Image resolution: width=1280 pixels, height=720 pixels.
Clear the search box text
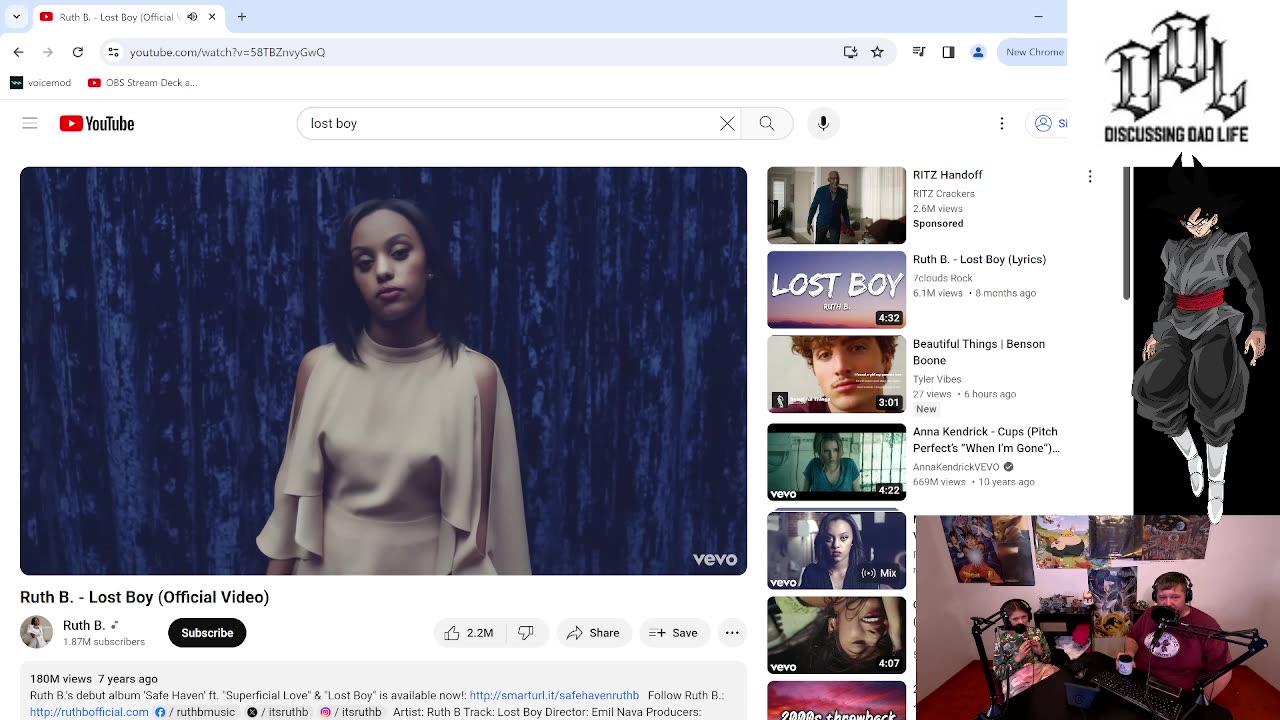(x=727, y=123)
